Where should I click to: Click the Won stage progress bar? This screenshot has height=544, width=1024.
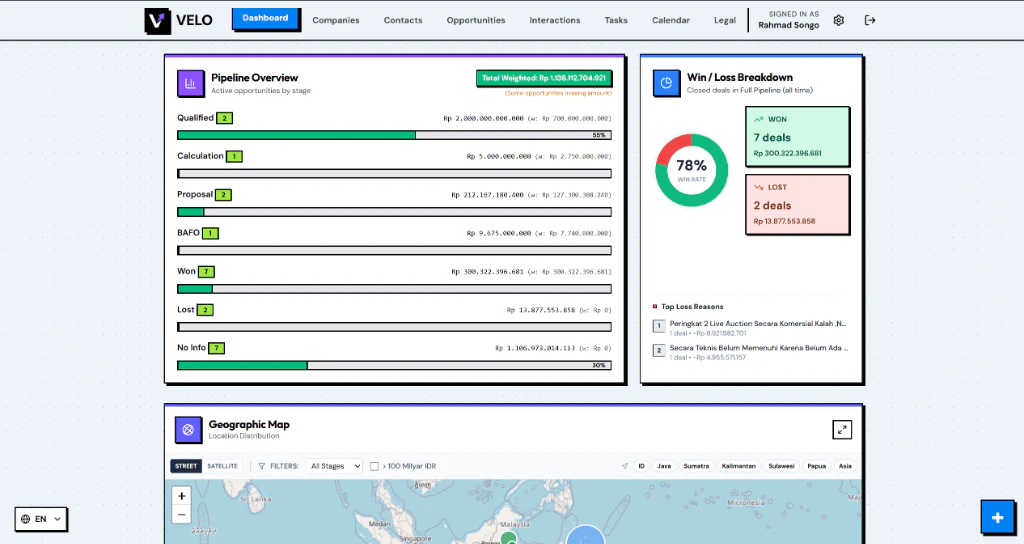(394, 289)
